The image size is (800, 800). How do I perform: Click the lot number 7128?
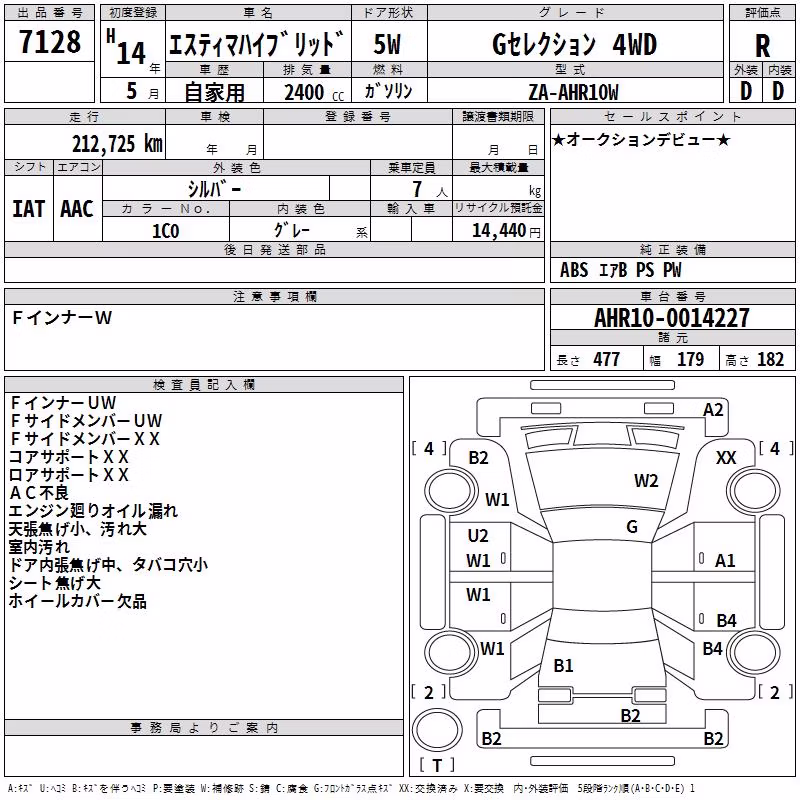[49, 41]
